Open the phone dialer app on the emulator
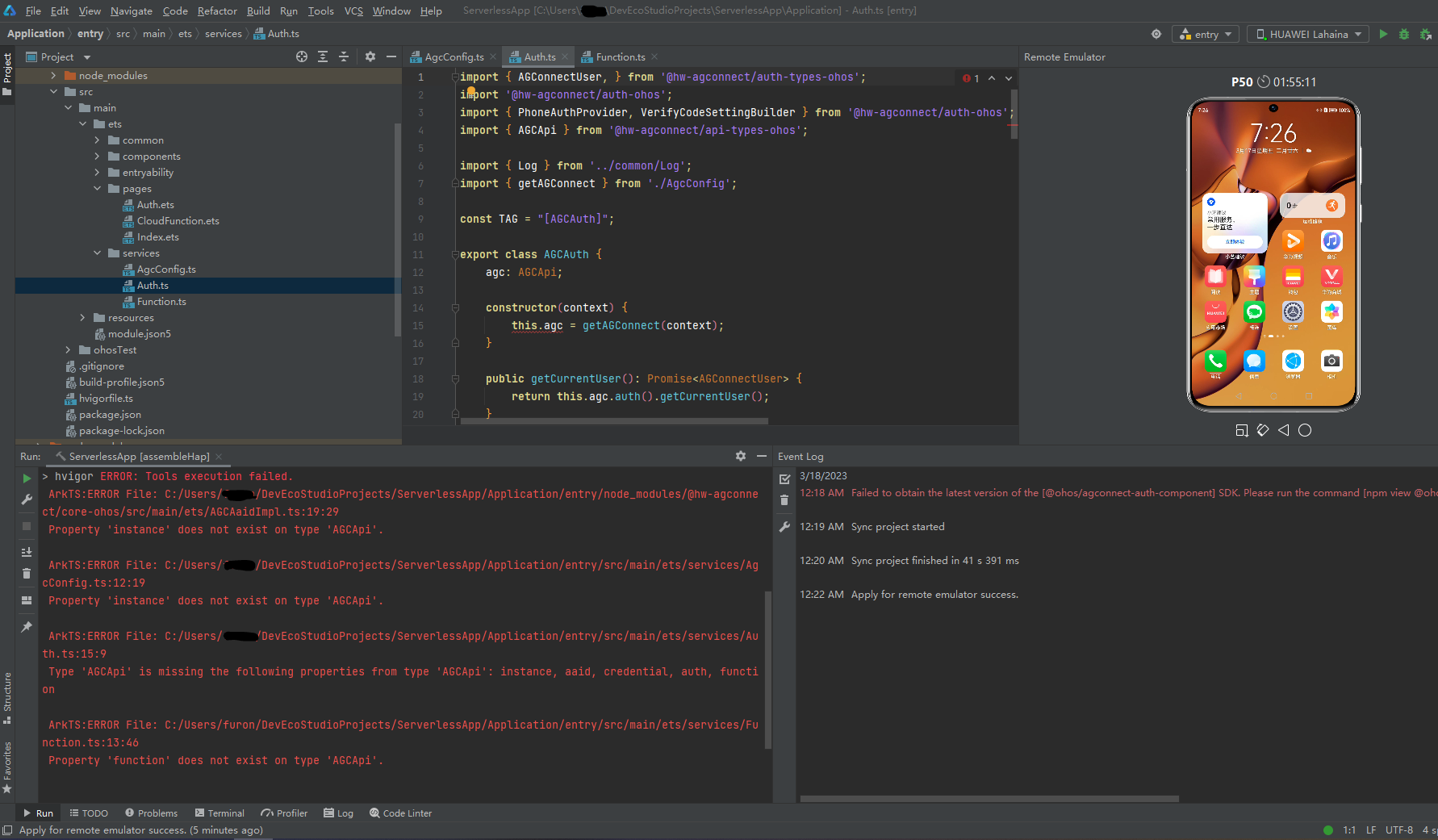Image resolution: width=1438 pixels, height=840 pixels. coord(1215,361)
